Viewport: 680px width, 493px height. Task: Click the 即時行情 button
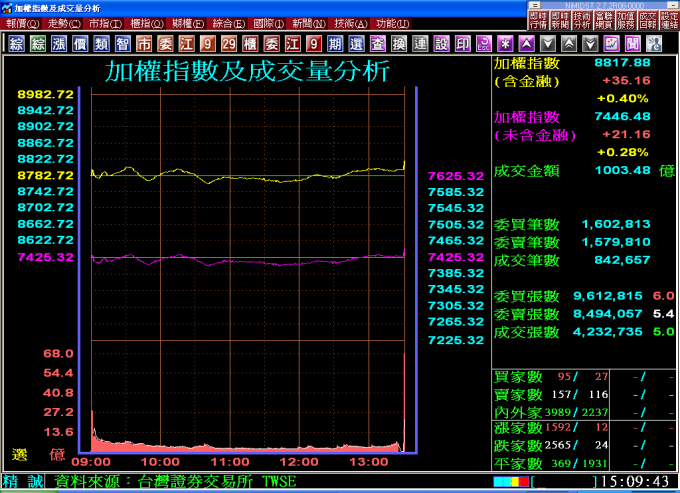pos(538,20)
